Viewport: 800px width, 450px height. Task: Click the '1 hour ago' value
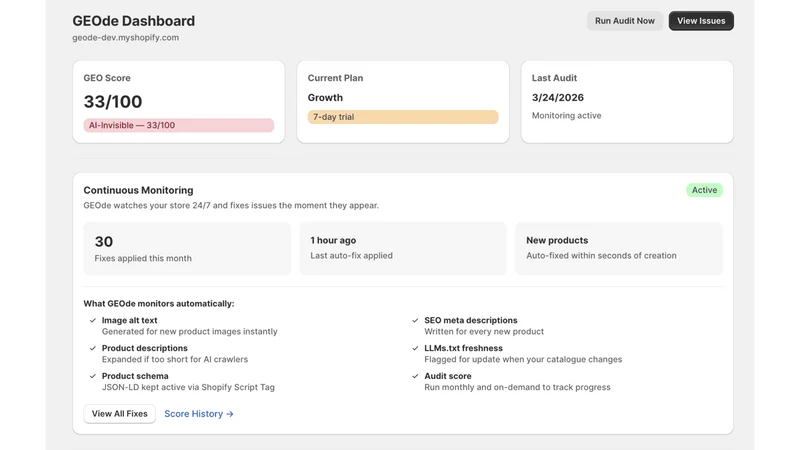[x=333, y=240]
